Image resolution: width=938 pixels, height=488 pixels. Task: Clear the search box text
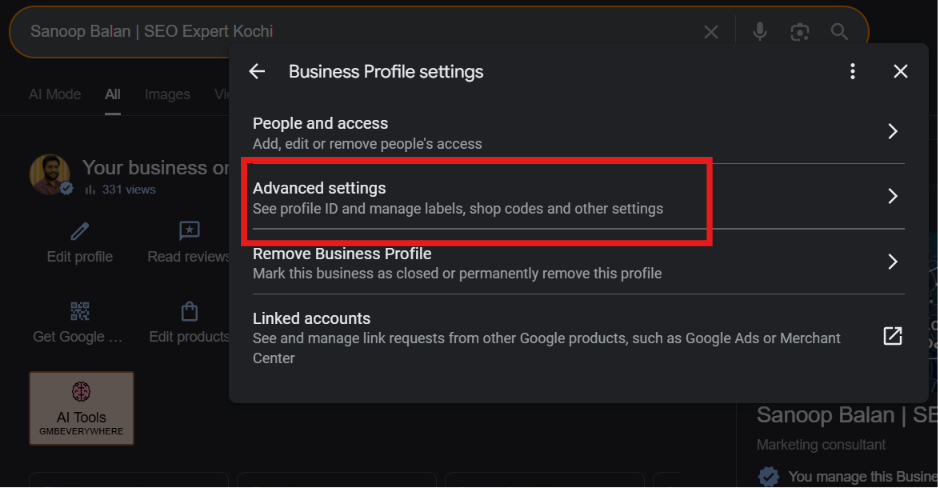click(711, 32)
